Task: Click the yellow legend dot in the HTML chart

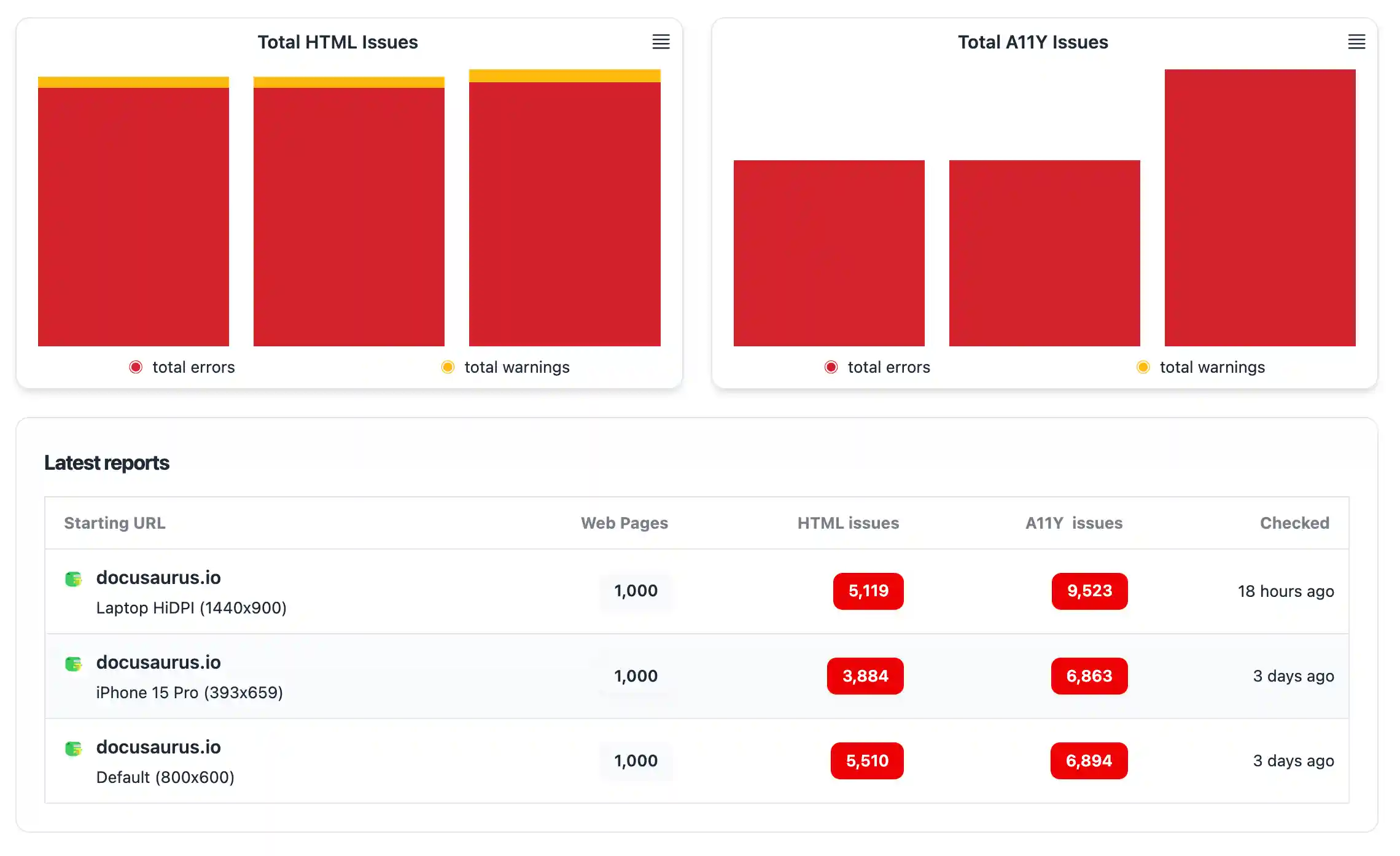Action: point(448,367)
